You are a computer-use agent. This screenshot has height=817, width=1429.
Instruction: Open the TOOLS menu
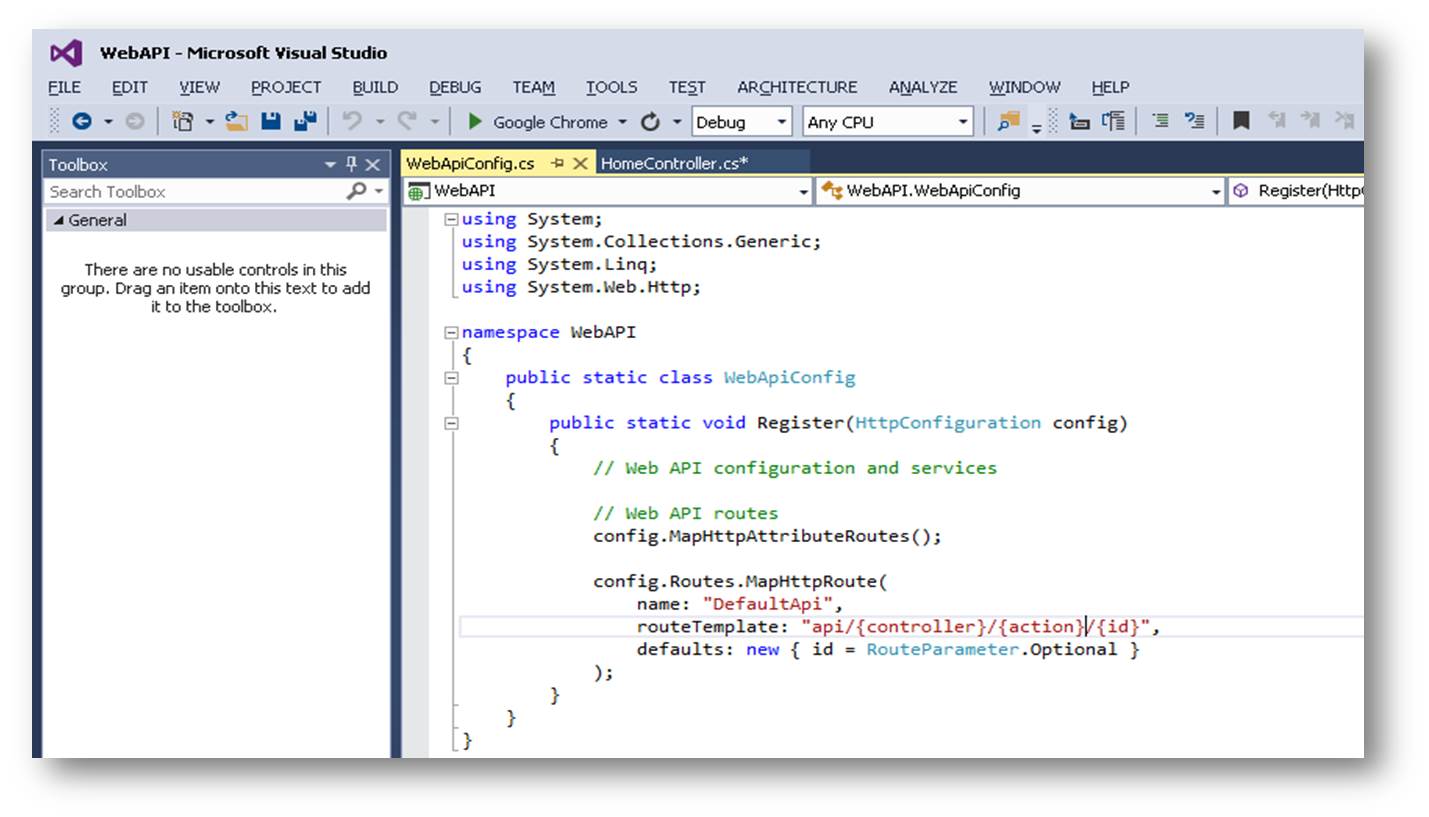point(612,87)
